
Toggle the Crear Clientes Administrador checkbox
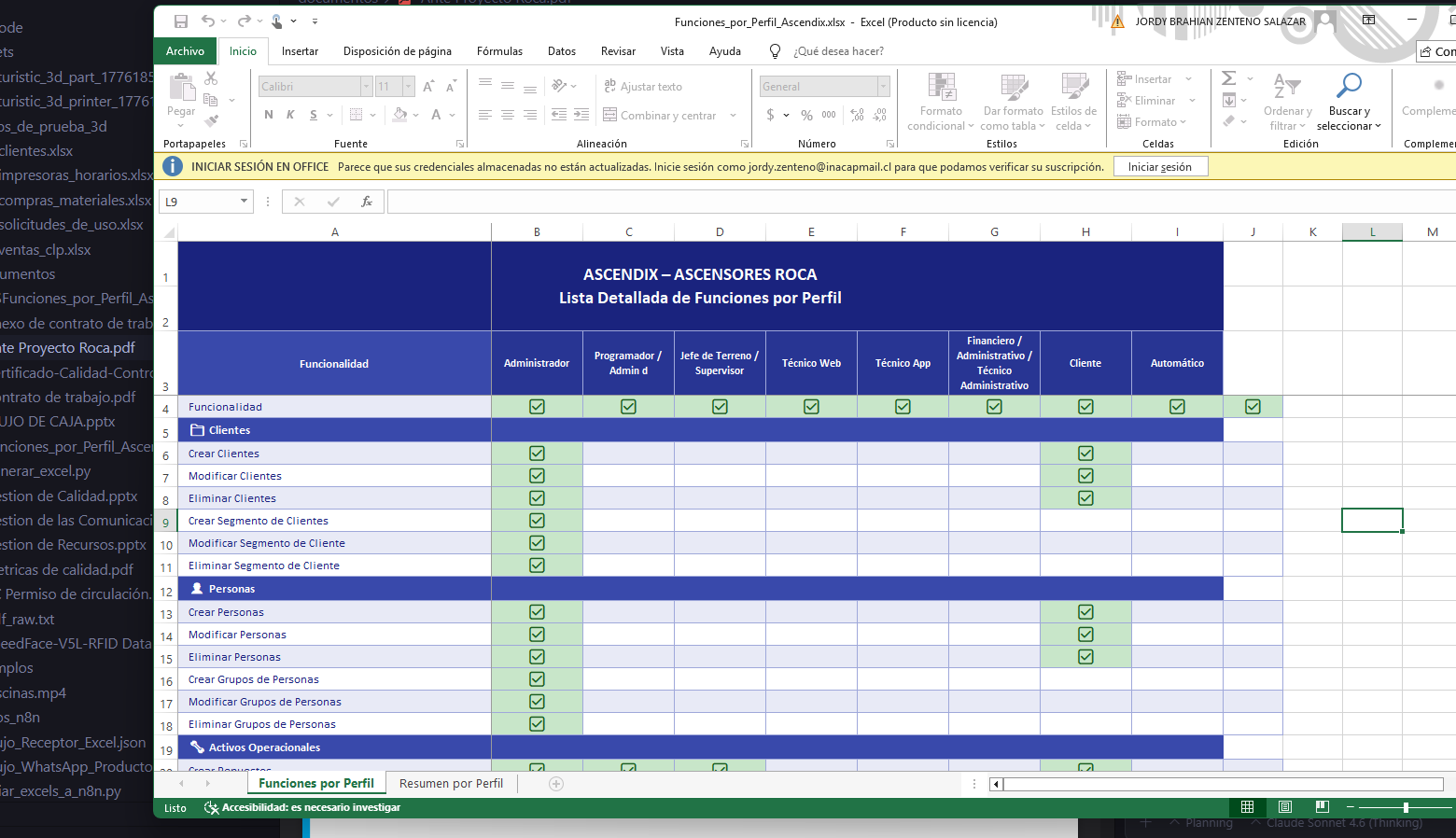[x=537, y=453]
